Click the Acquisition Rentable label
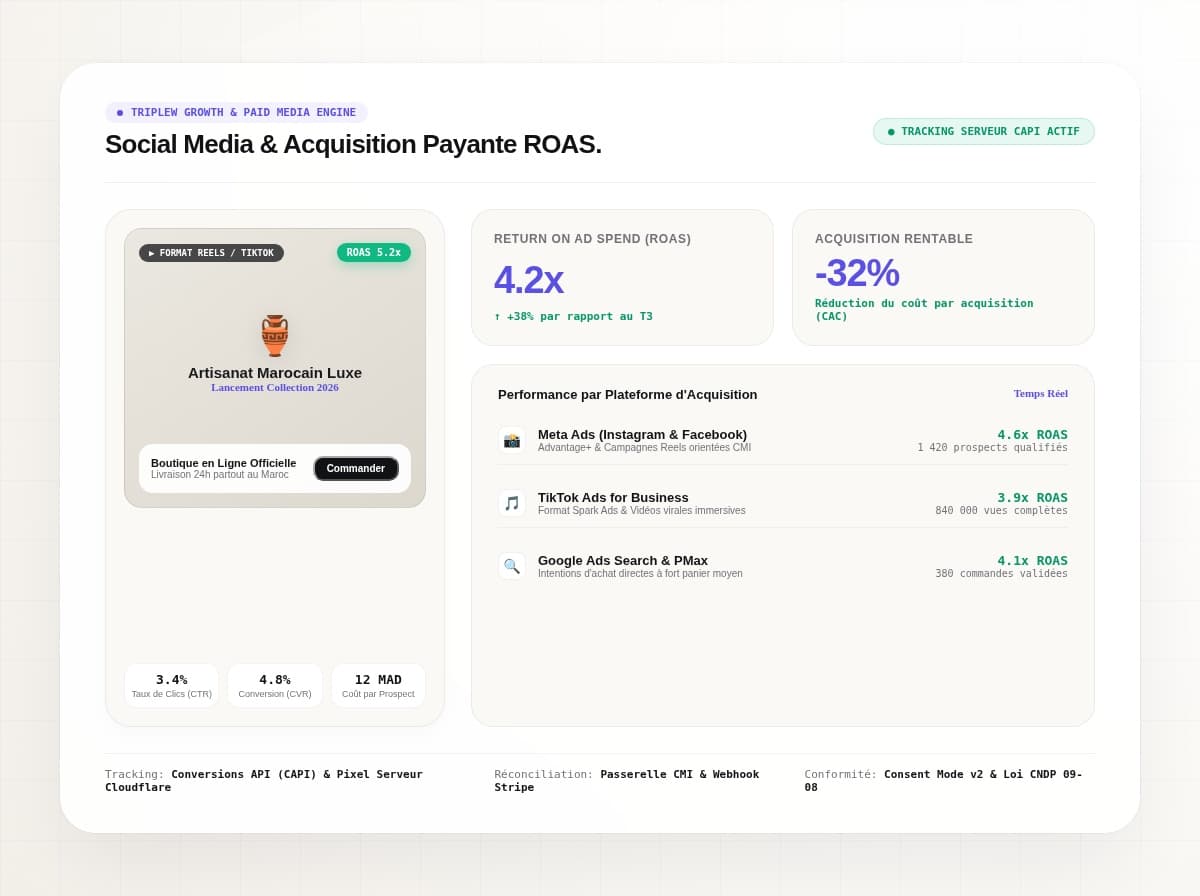Image resolution: width=1200 pixels, height=896 pixels. pyautogui.click(x=894, y=239)
